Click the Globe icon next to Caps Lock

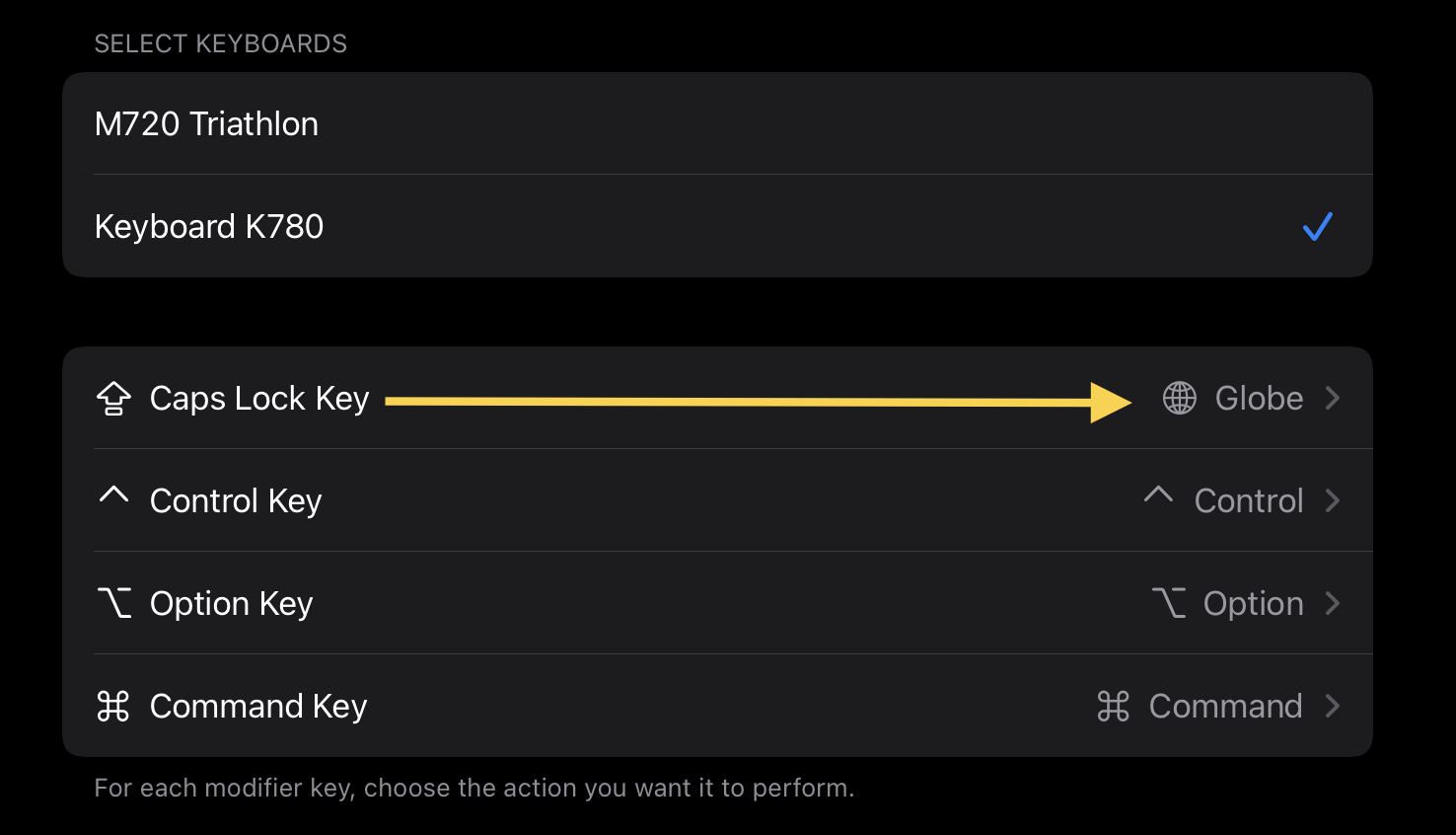click(1178, 398)
